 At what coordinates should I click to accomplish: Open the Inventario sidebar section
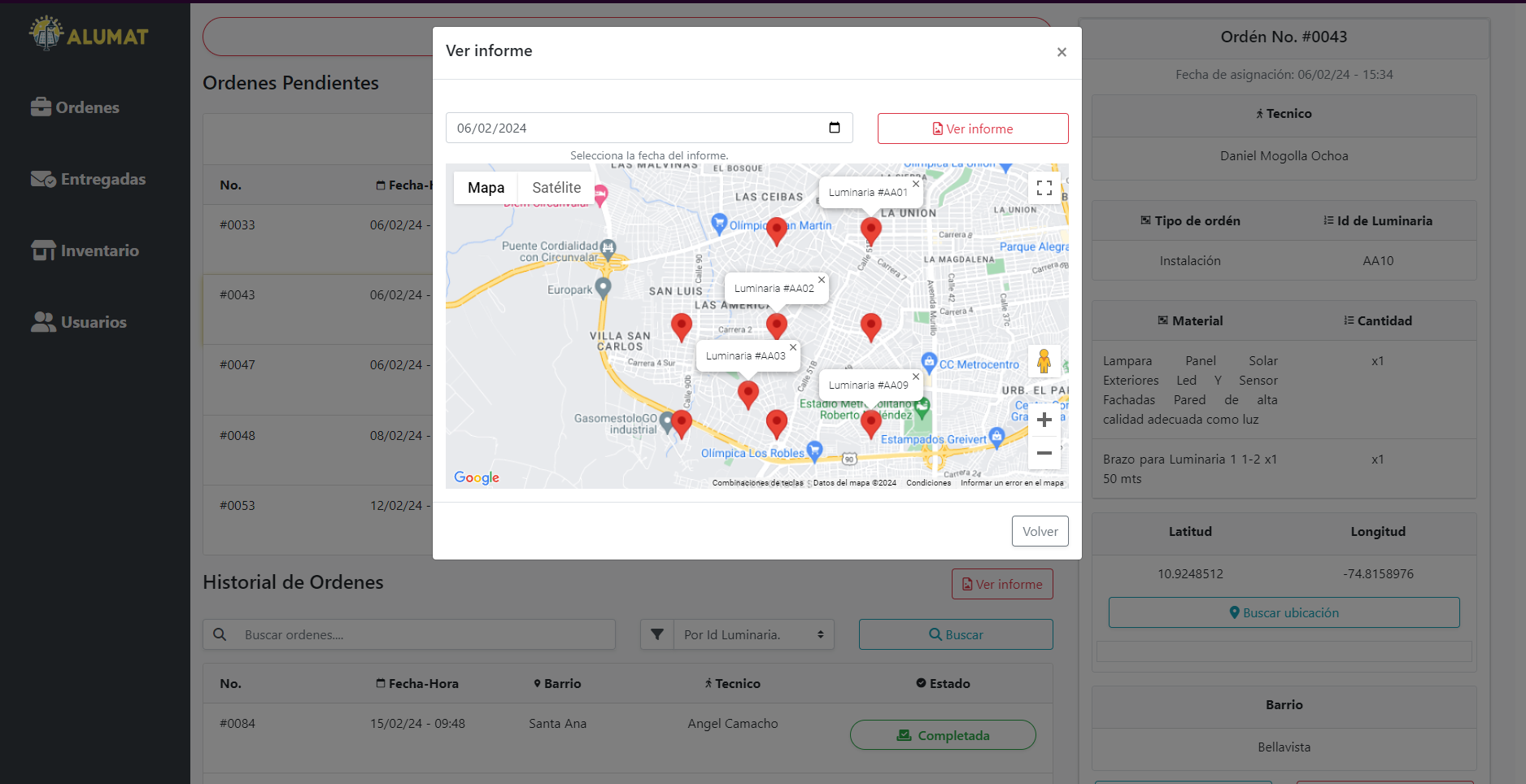pyautogui.click(x=85, y=250)
